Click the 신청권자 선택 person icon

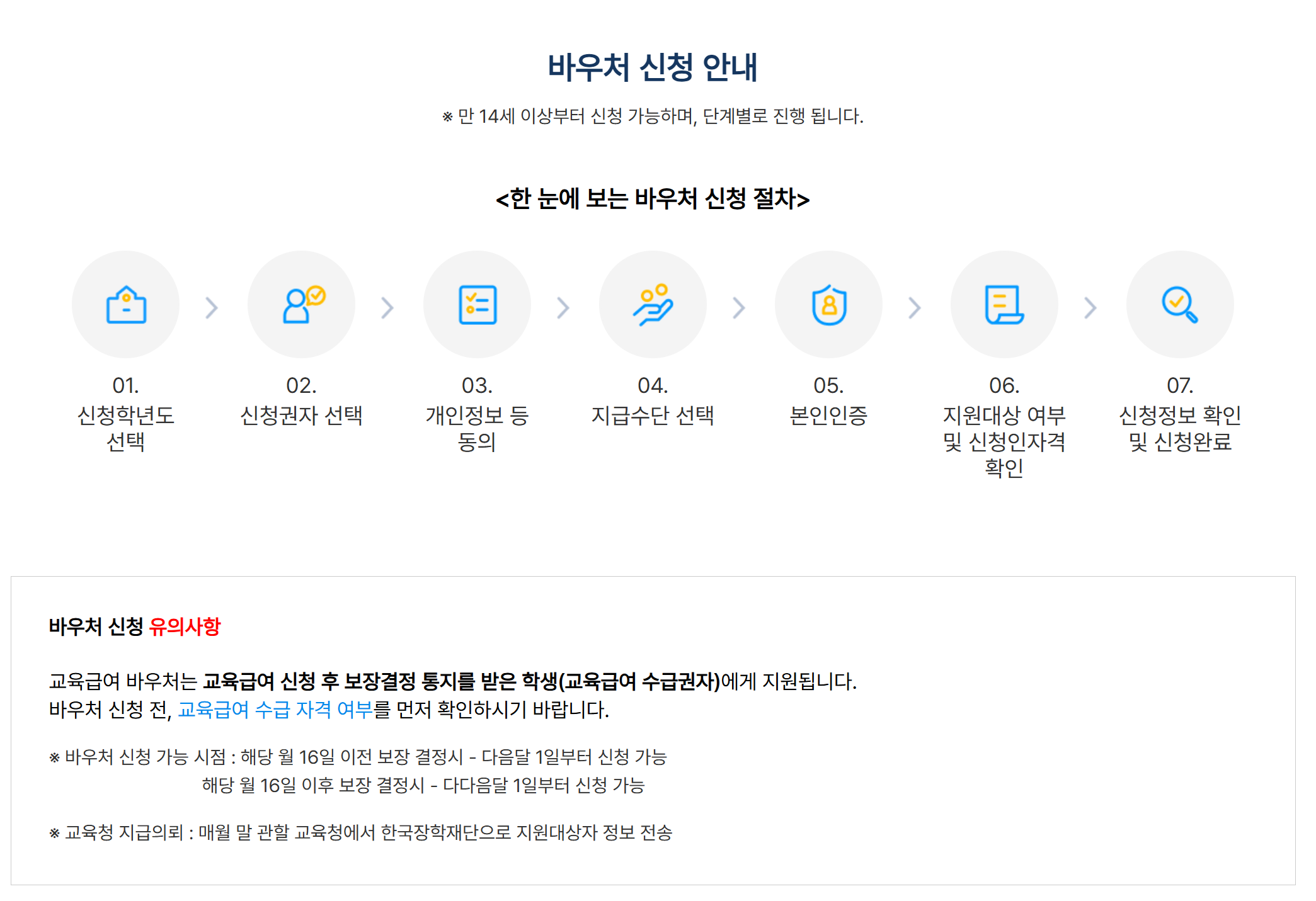click(x=301, y=304)
